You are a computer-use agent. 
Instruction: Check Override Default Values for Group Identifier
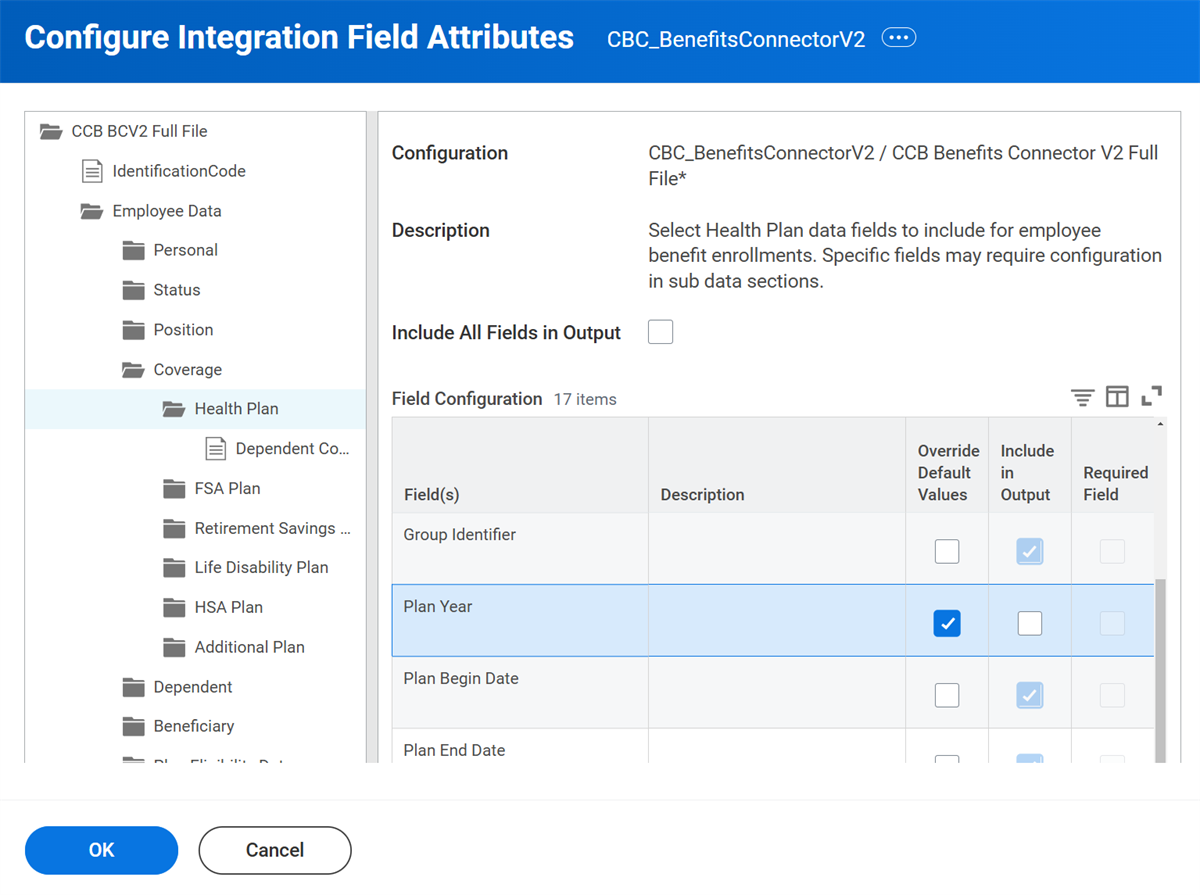coord(946,551)
